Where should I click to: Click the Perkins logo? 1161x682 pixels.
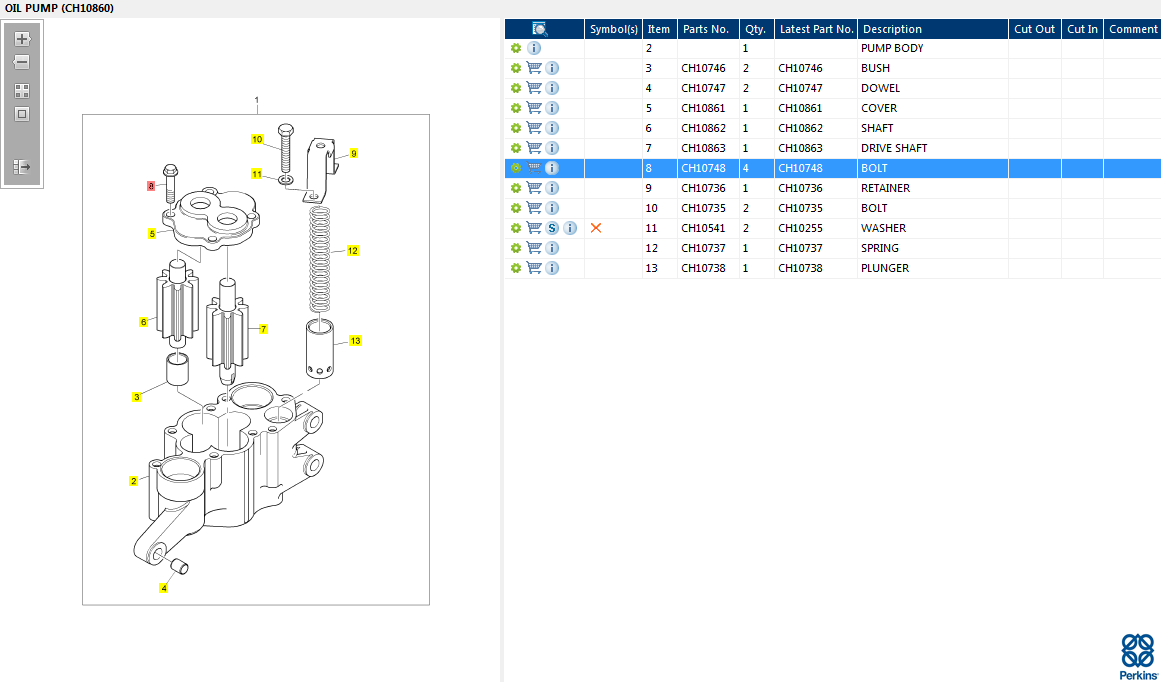tap(1137, 657)
